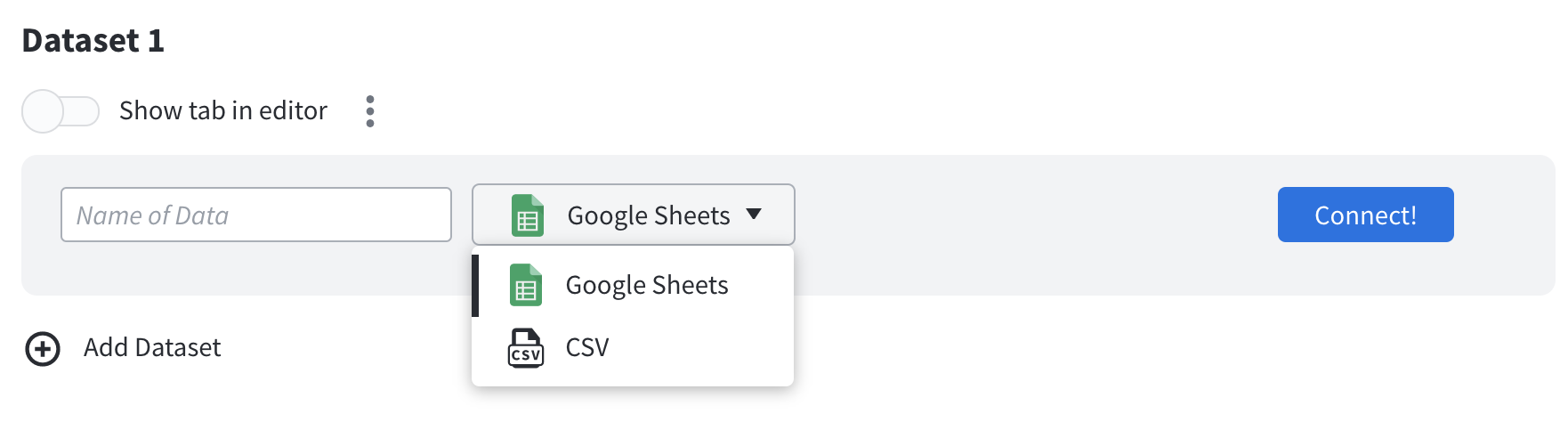Click the circled plus Add Dataset icon
This screenshot has width=1568, height=422.
[43, 349]
